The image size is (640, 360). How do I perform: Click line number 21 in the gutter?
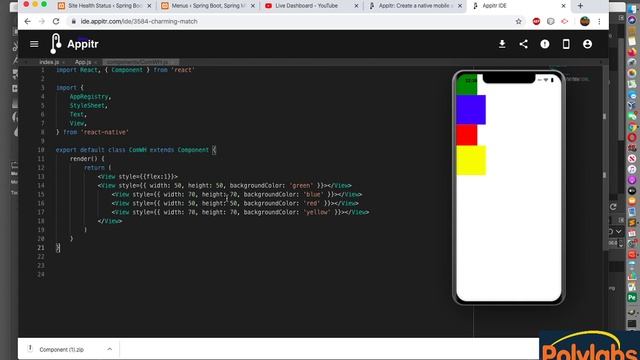click(41, 248)
